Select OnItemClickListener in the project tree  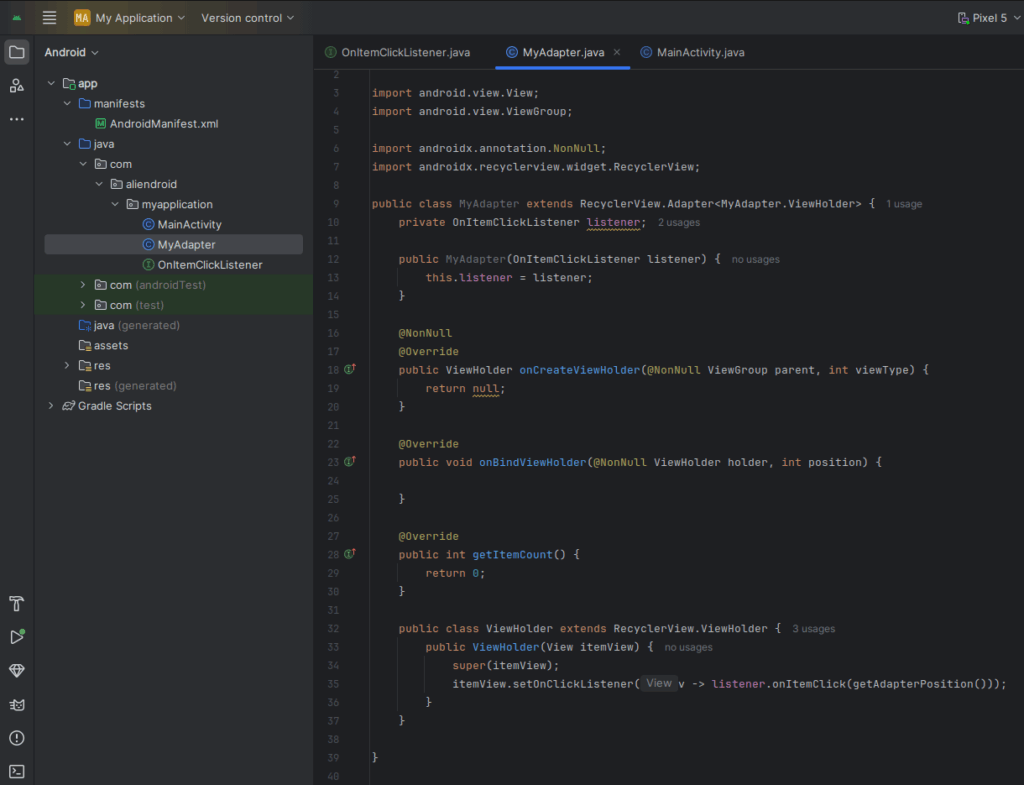[202, 264]
